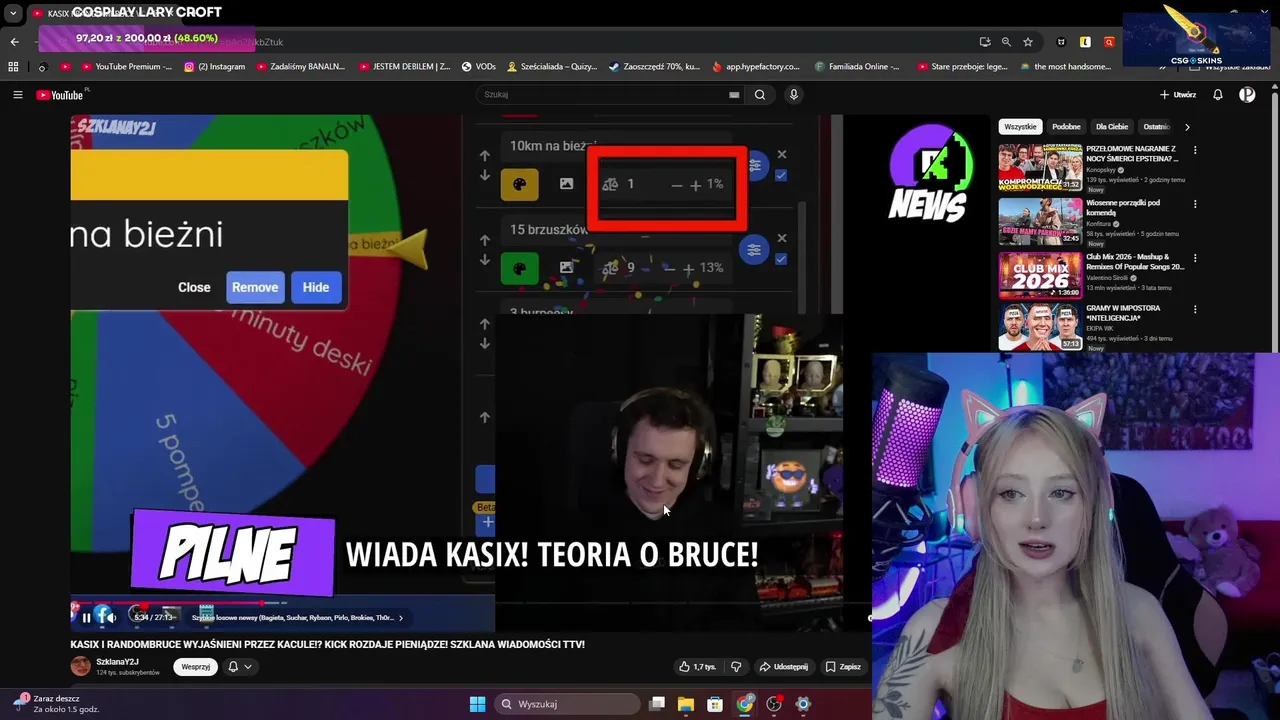This screenshot has width=1280, height=720.
Task: Like the video with 1,7 tys. likes
Action: coord(697,667)
